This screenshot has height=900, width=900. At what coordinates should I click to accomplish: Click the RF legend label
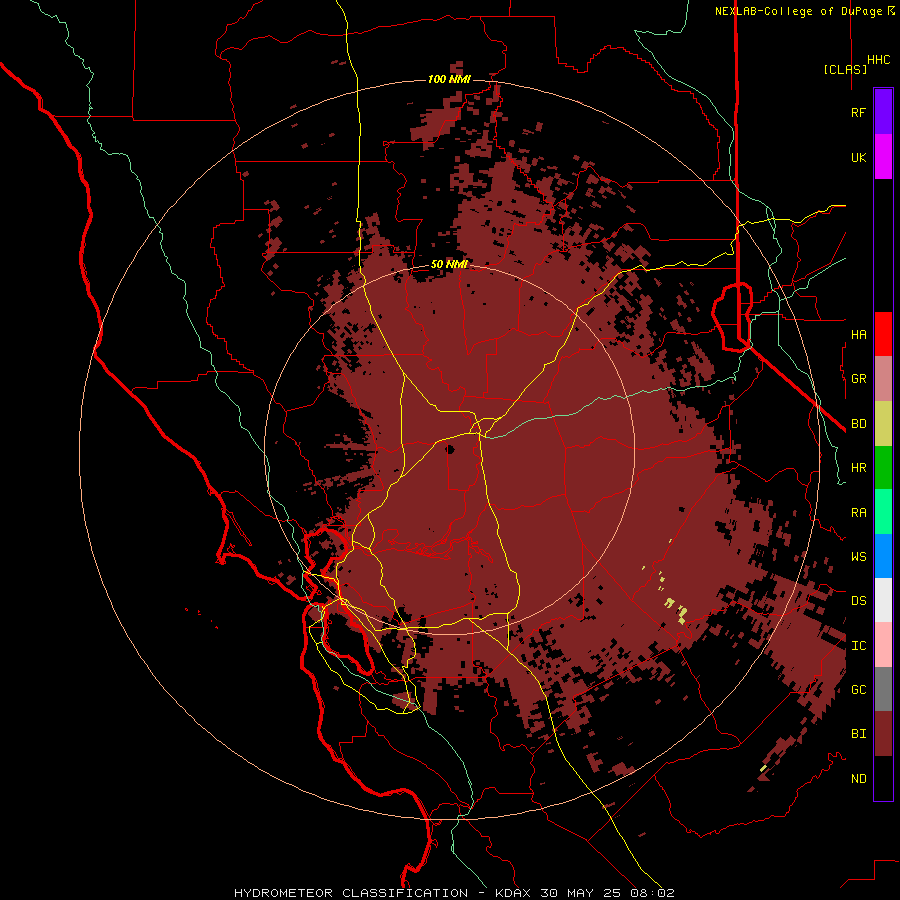(x=858, y=112)
